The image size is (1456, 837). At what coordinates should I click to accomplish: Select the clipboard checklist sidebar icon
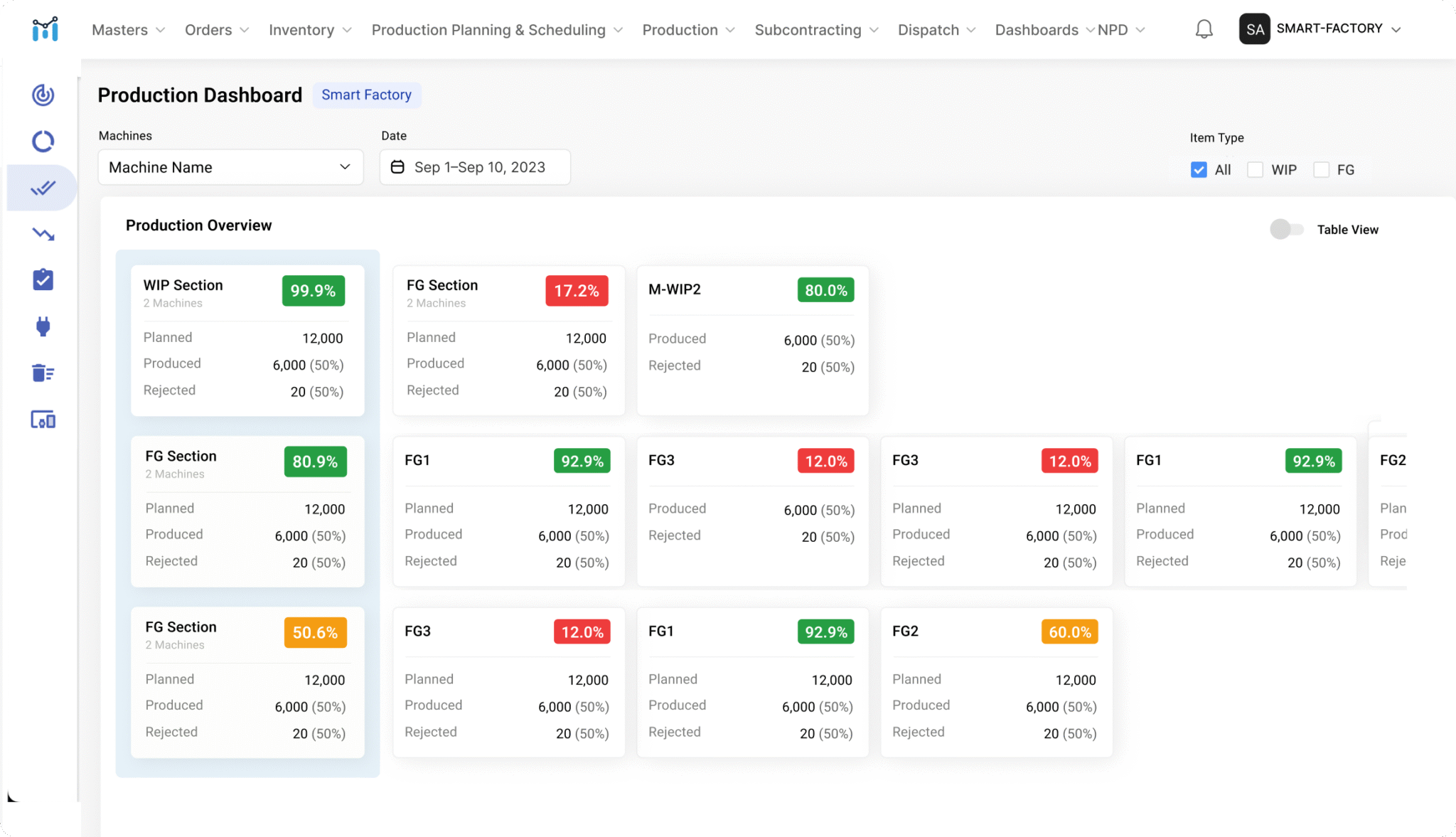(x=43, y=279)
